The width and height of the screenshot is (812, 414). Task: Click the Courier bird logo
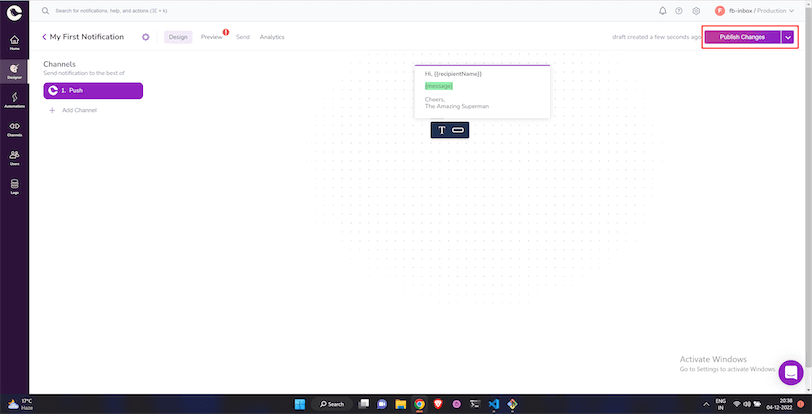point(14,11)
